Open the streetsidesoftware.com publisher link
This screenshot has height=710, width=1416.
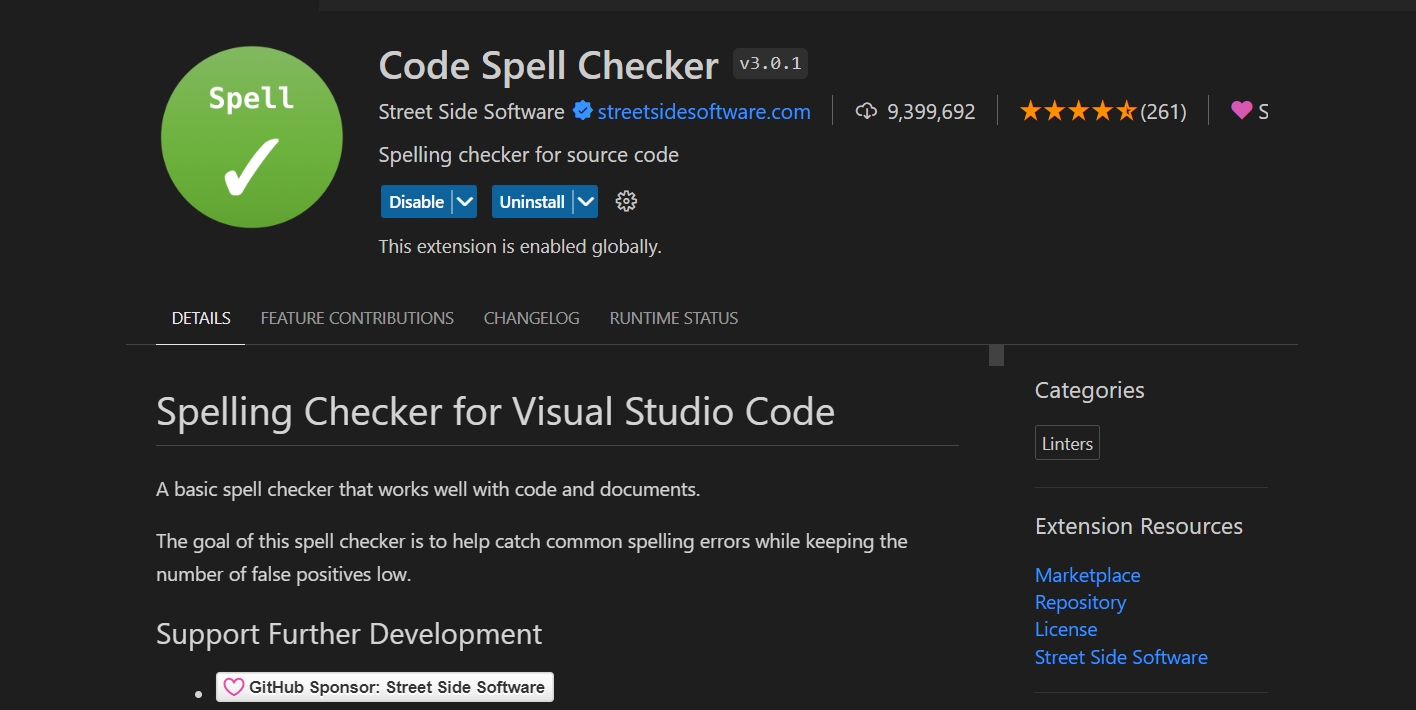(704, 111)
